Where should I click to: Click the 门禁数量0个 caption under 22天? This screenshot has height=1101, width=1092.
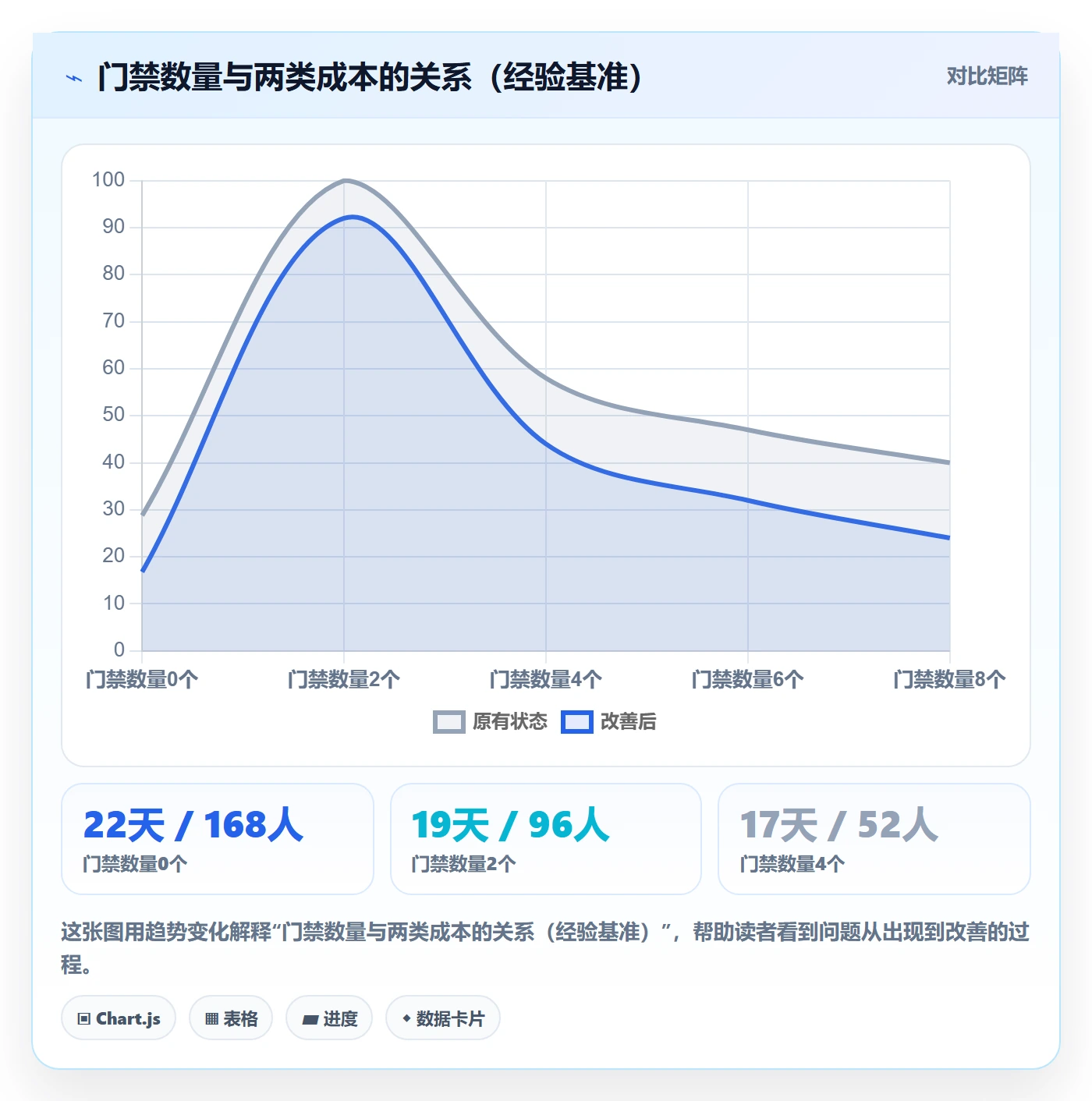(135, 864)
